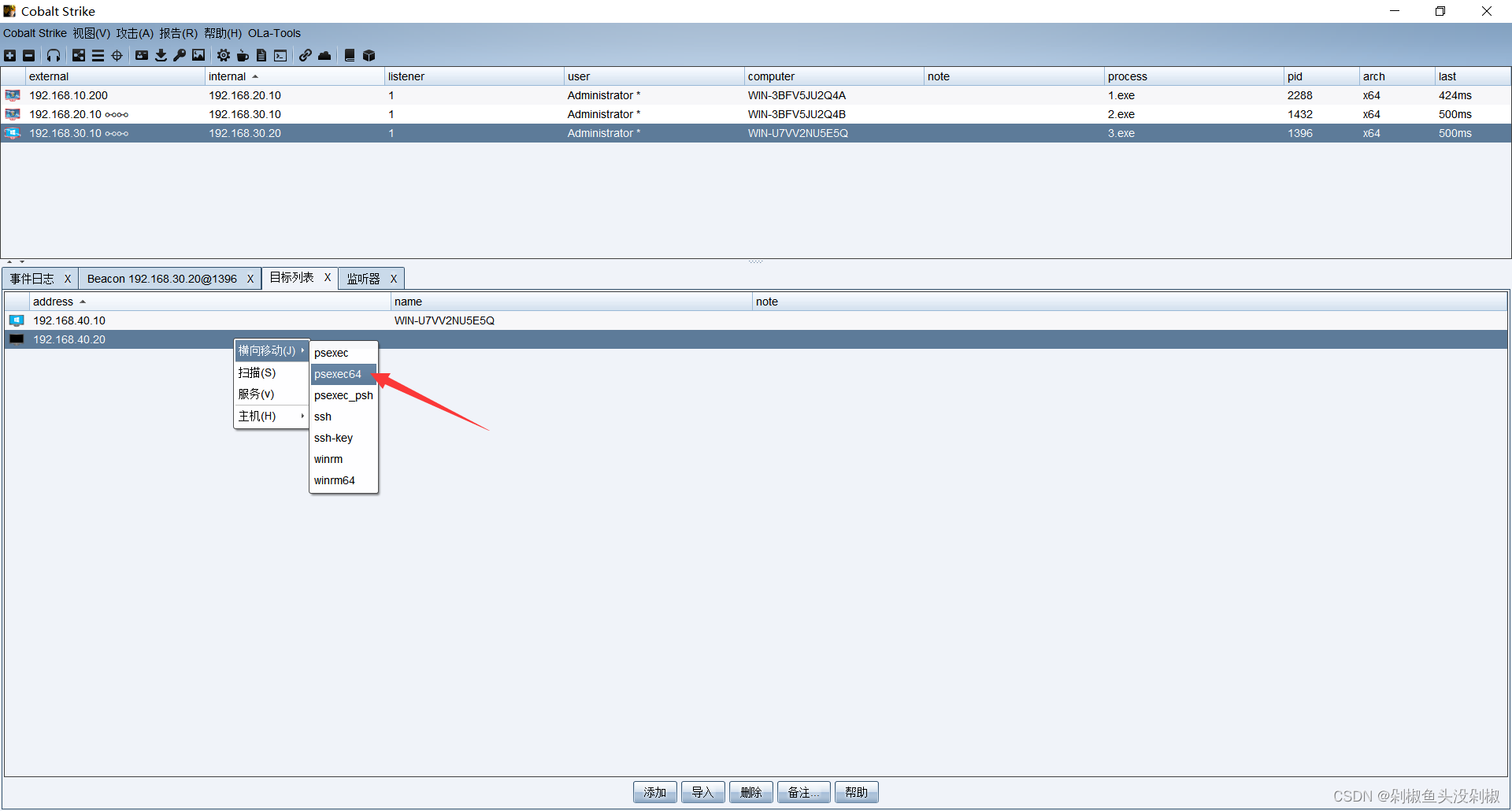Switch to target table crosshair icon

click(117, 55)
